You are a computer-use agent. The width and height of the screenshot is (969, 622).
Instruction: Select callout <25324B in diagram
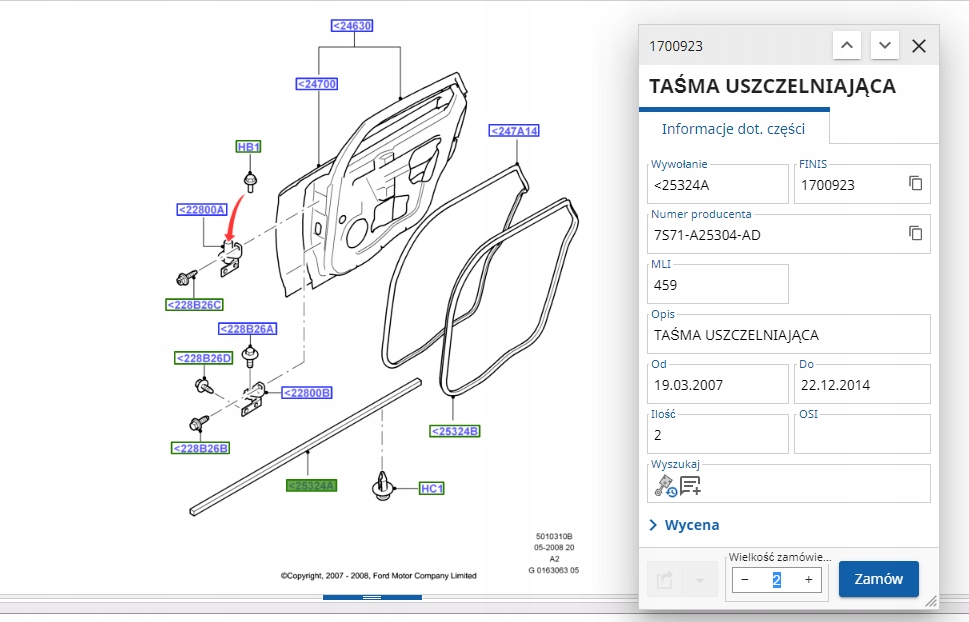click(x=455, y=431)
